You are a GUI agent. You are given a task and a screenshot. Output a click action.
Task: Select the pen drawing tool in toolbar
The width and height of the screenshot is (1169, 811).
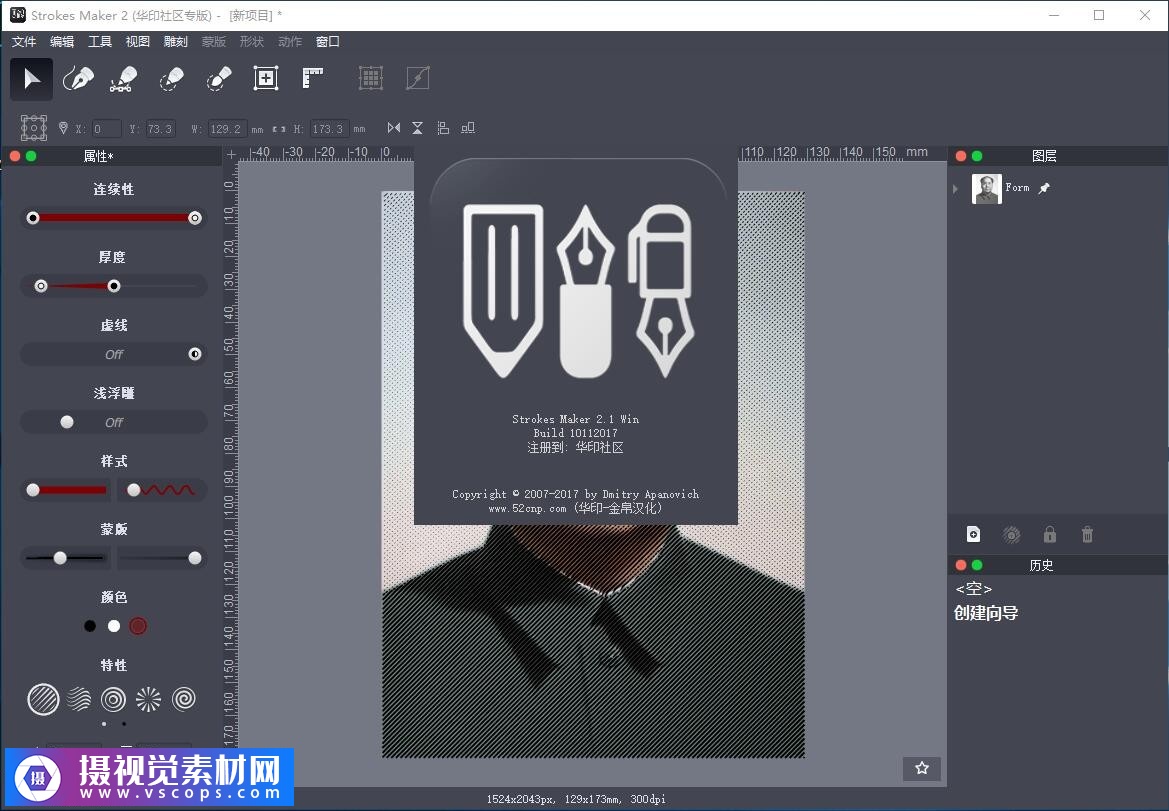(x=78, y=79)
